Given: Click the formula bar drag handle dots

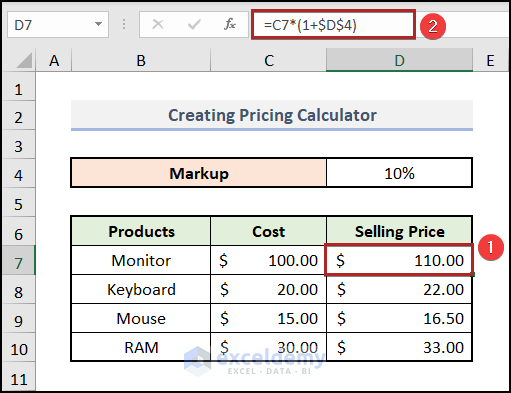Looking at the screenshot, I should click(124, 24).
